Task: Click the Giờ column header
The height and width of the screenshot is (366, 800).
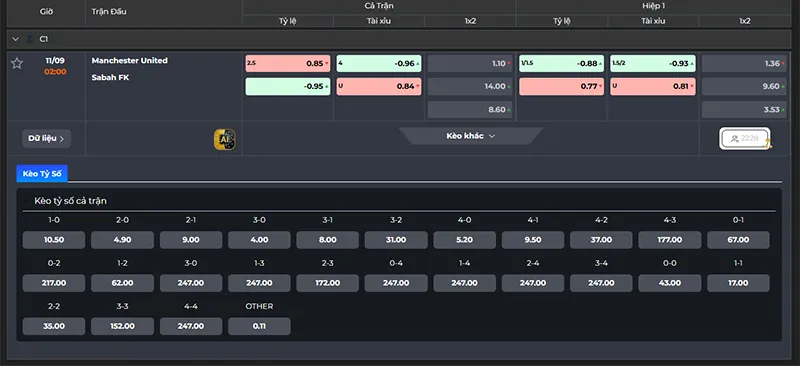Action: click(x=46, y=11)
